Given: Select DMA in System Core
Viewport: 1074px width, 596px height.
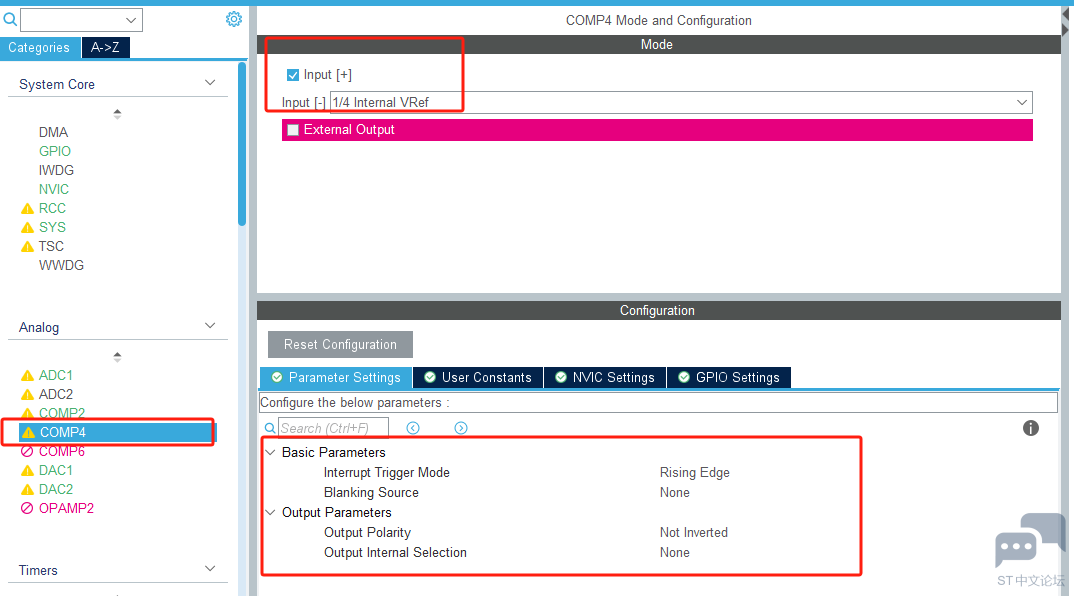Looking at the screenshot, I should [53, 132].
